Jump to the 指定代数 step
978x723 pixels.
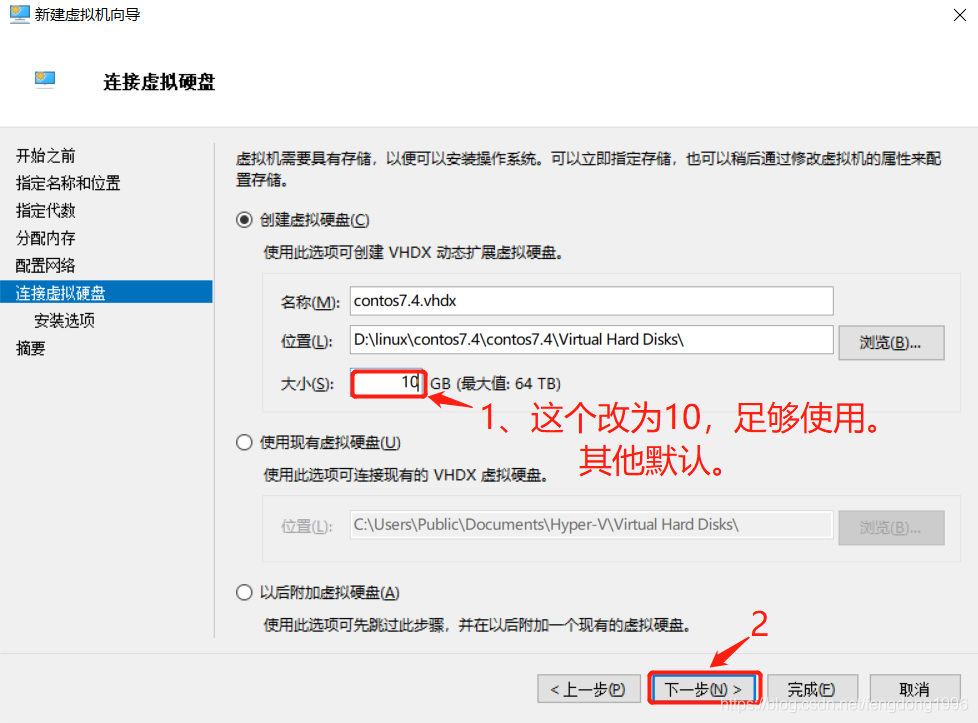pos(46,211)
